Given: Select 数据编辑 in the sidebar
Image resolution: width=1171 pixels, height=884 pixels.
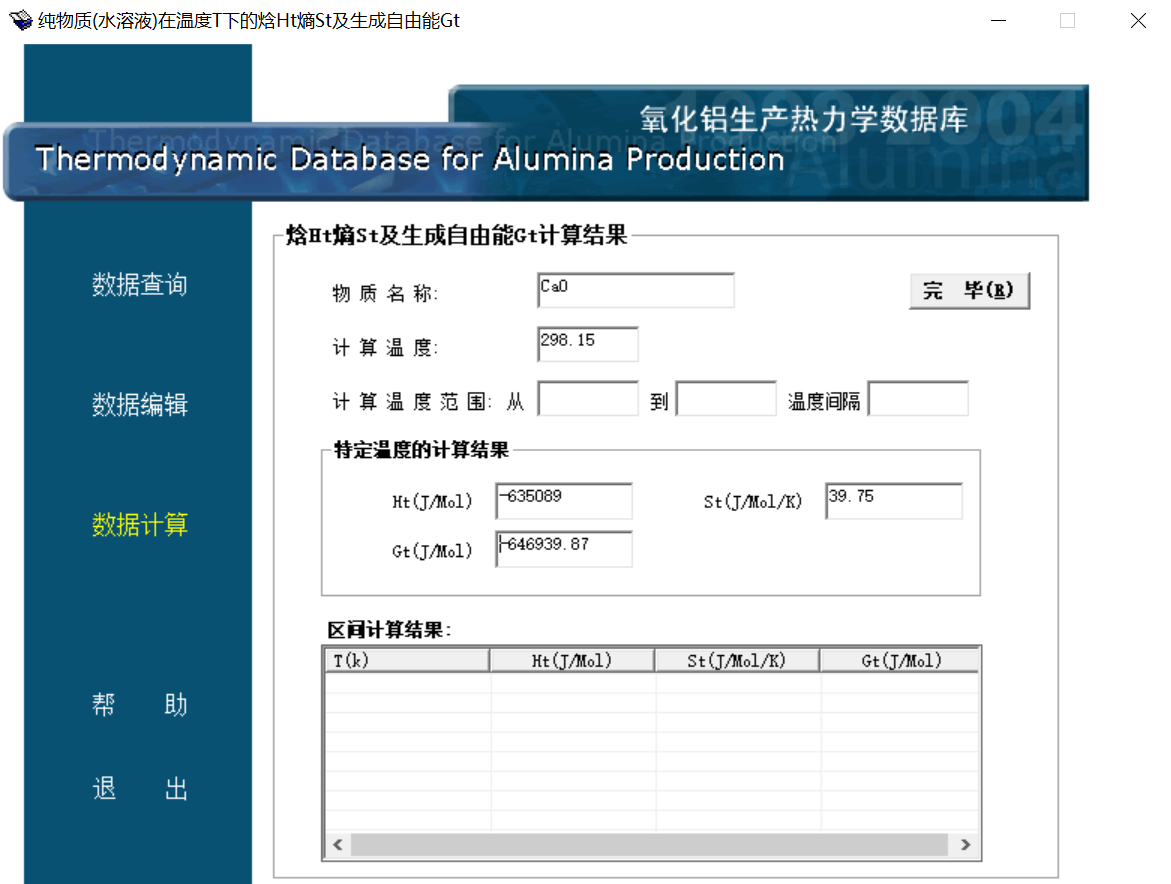Looking at the screenshot, I should click(140, 405).
